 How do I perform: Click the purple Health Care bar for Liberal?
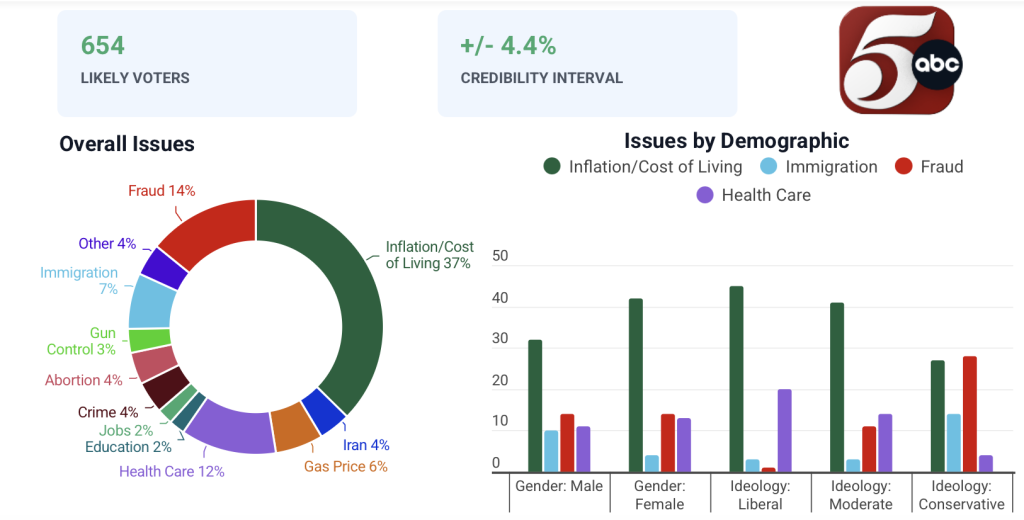[784, 431]
